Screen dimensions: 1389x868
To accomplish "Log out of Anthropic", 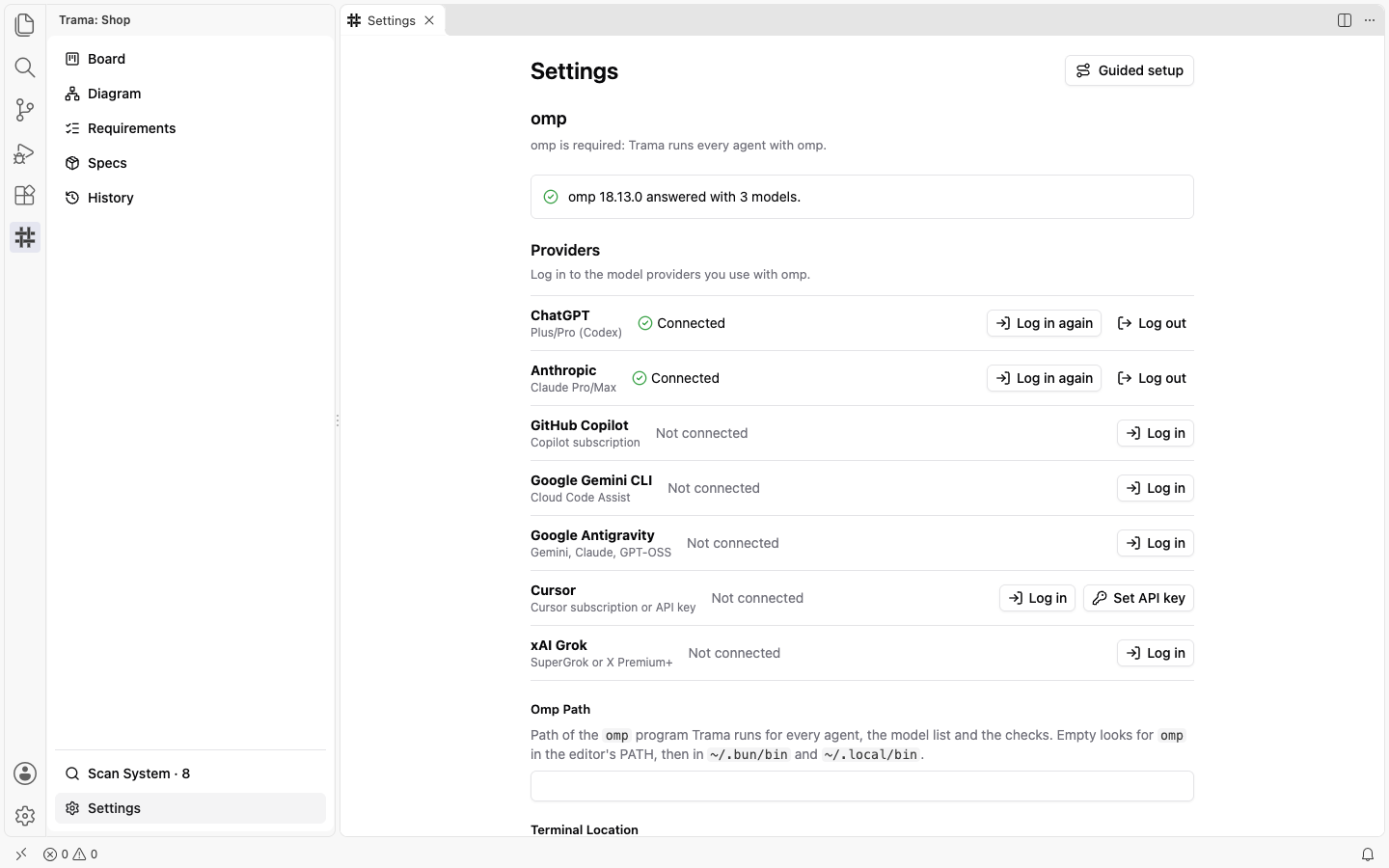I will [1152, 378].
